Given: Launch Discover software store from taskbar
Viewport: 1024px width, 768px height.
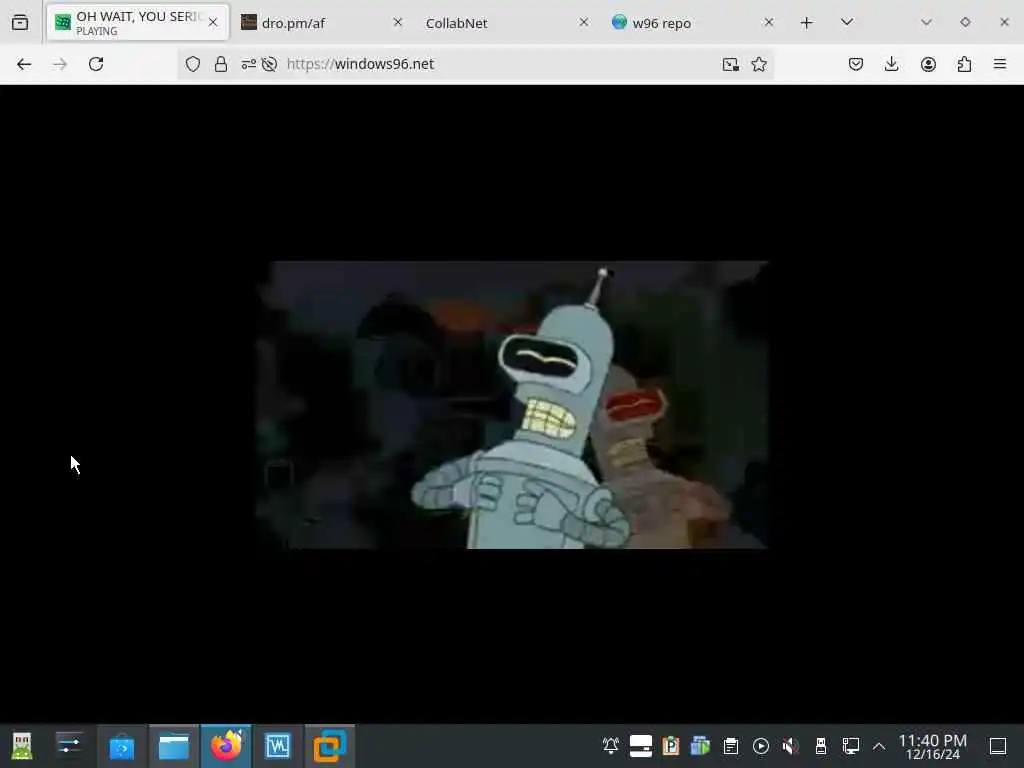Looking at the screenshot, I should (x=121, y=746).
